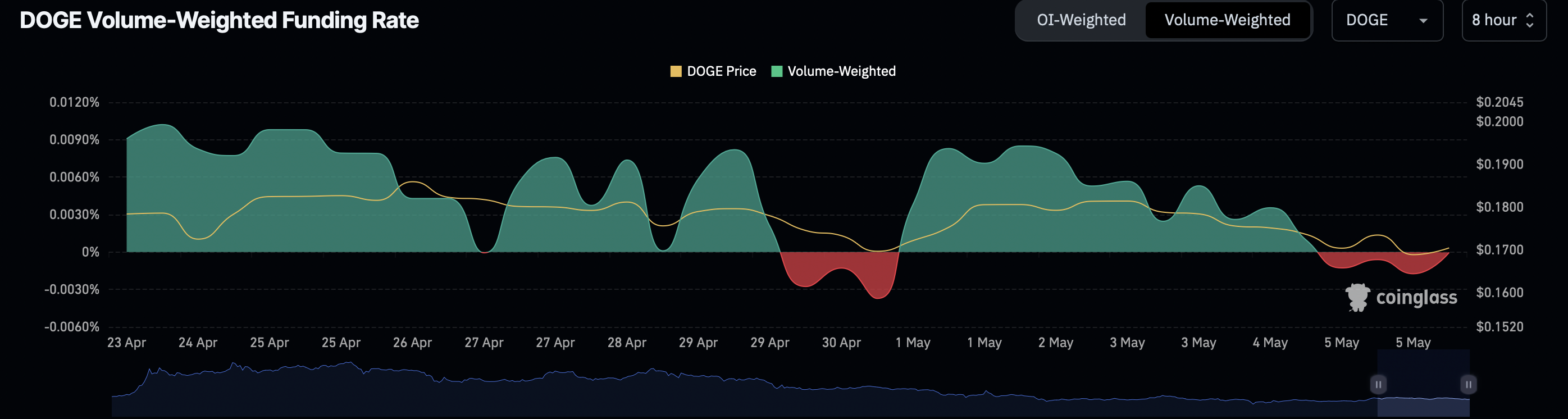Click the 28 Apr date label
The height and width of the screenshot is (419, 1568).
(x=627, y=342)
